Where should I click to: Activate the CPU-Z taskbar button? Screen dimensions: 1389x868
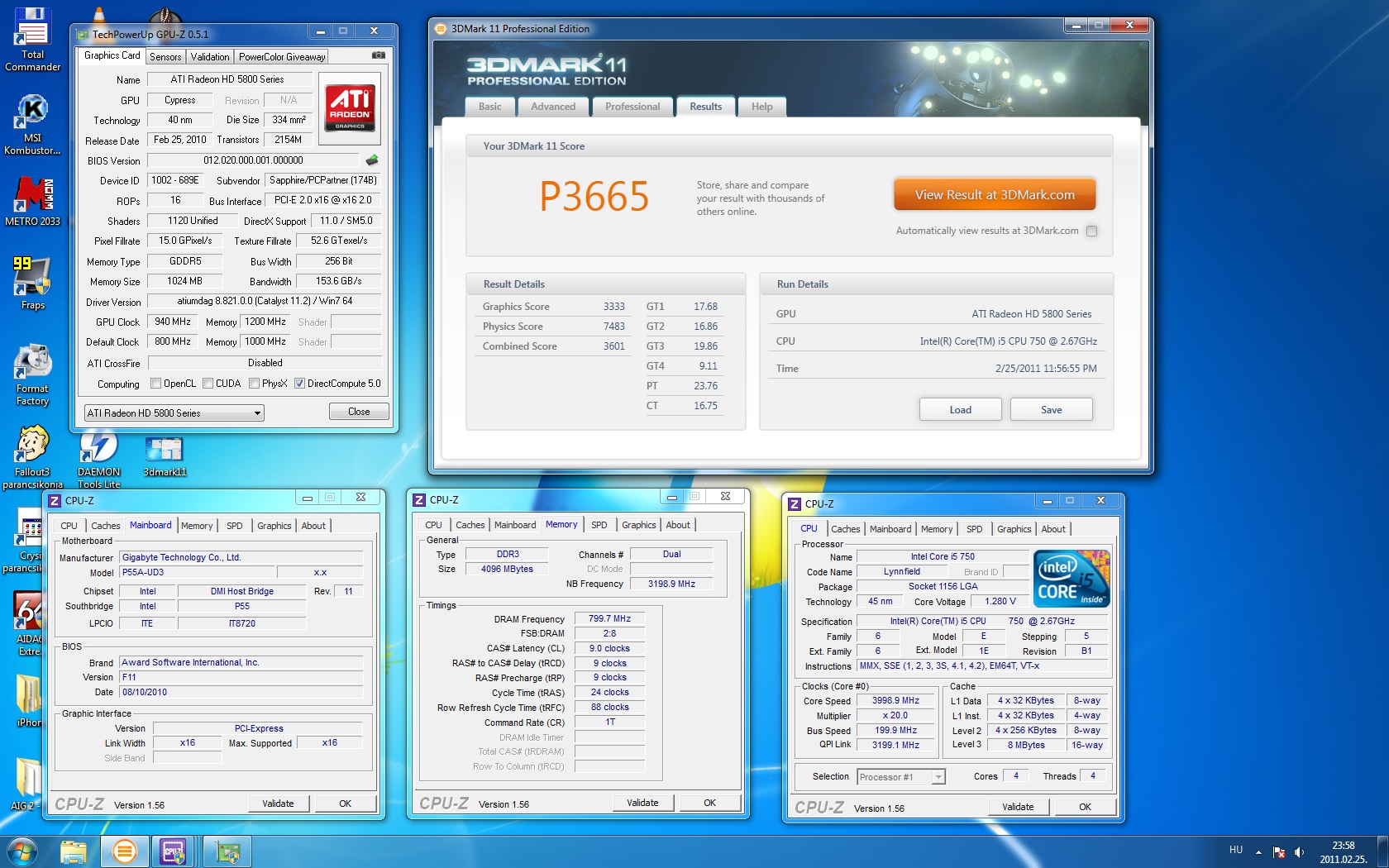tap(174, 851)
